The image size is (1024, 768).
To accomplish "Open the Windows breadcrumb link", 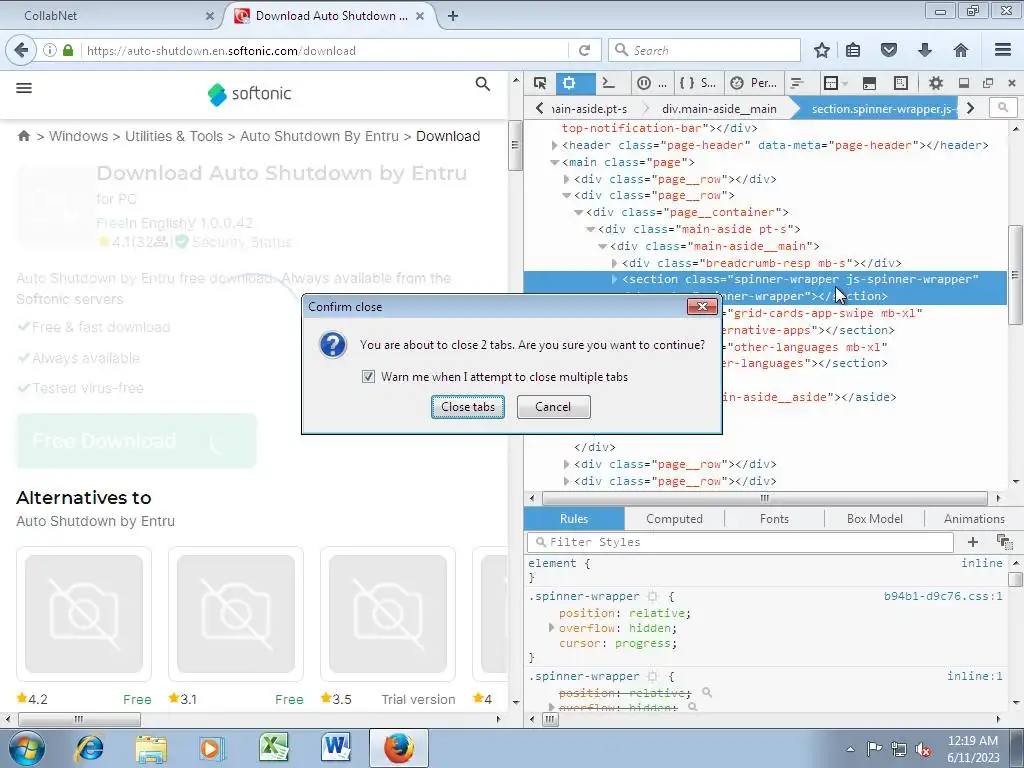I will (x=78, y=136).
